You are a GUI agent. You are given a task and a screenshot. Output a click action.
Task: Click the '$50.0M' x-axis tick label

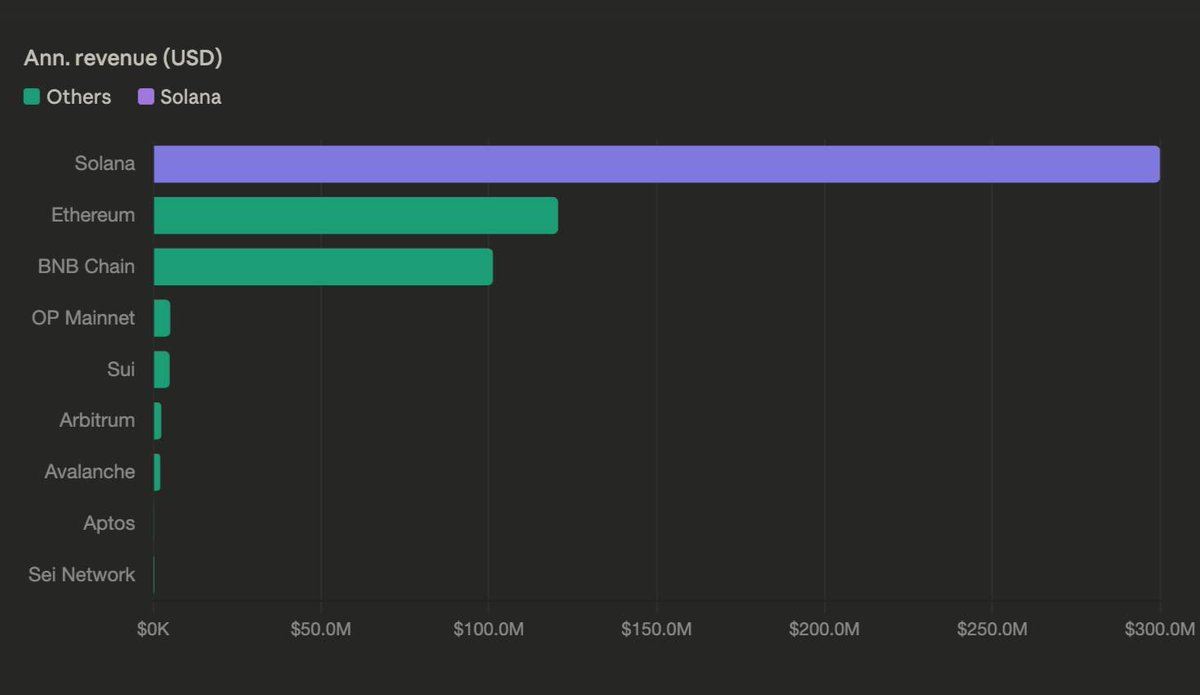tap(321, 629)
